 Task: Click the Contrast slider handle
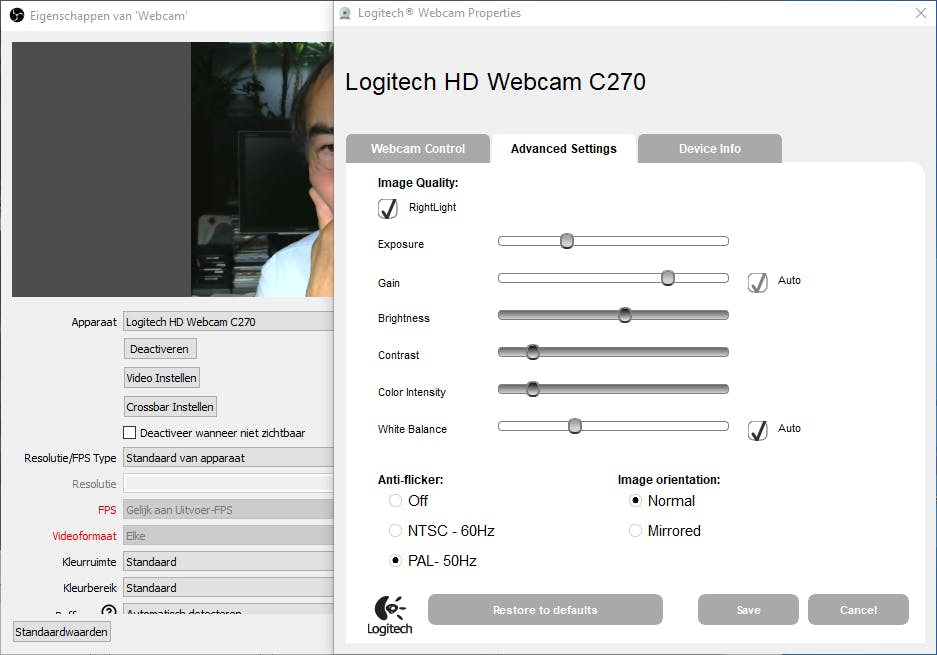point(532,352)
